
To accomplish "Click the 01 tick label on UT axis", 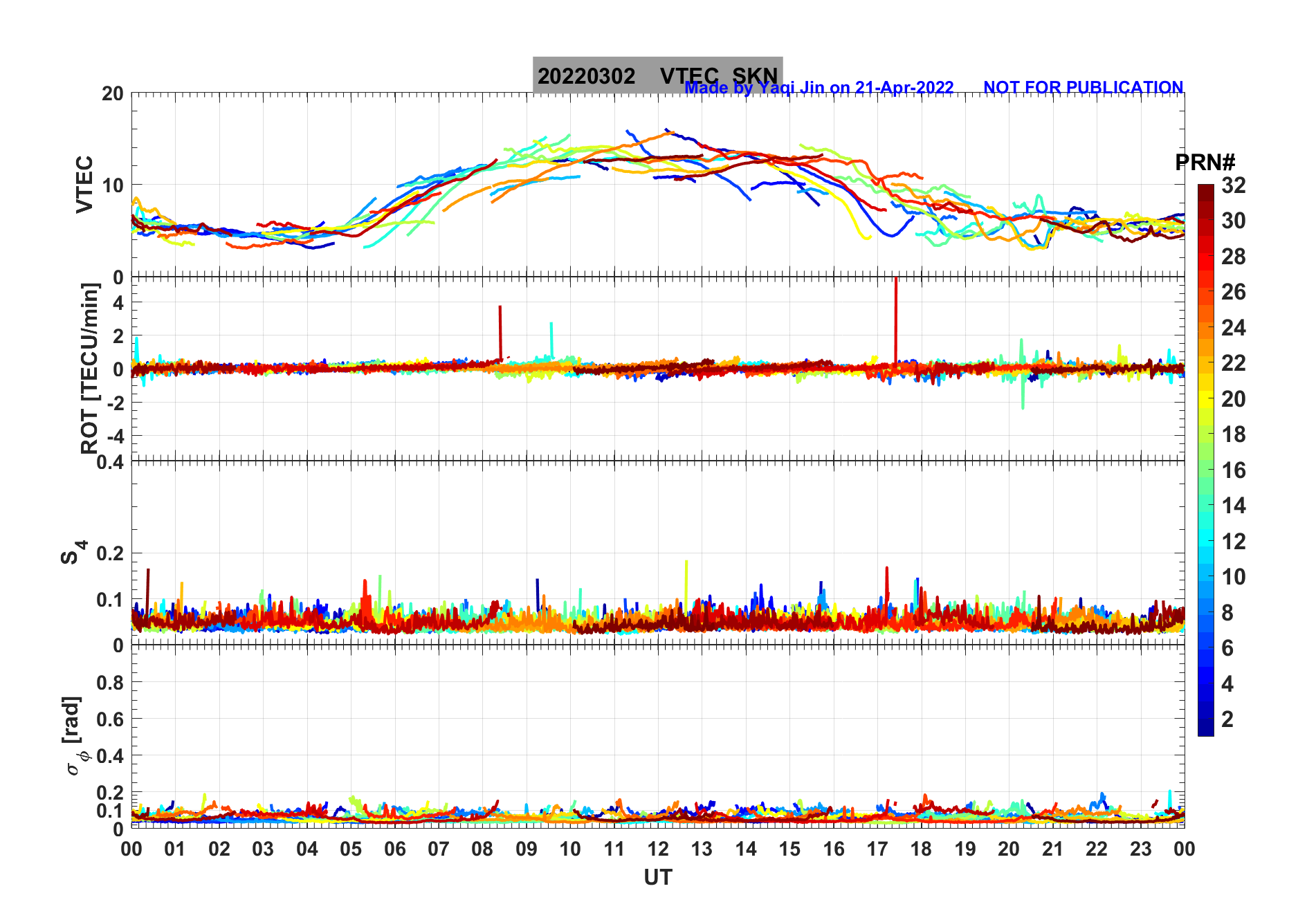I will click(x=175, y=849).
